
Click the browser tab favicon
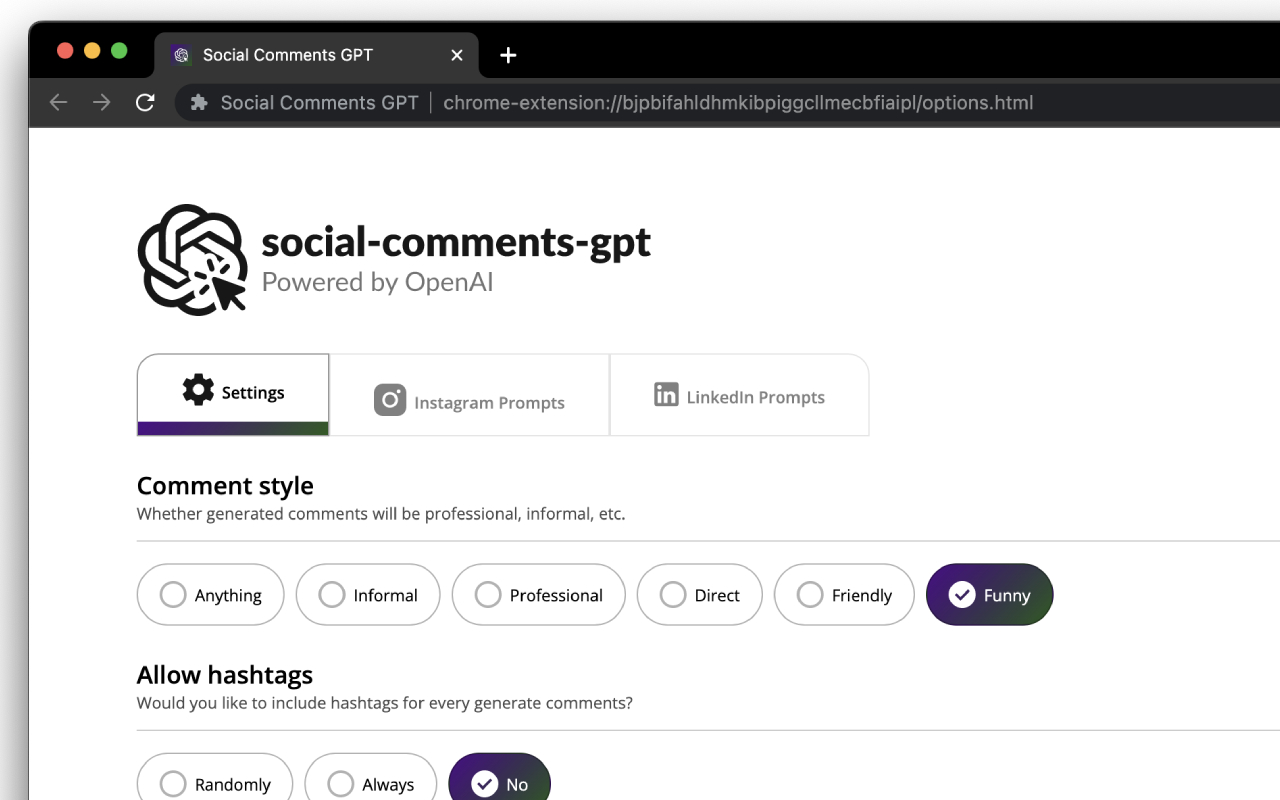click(x=181, y=55)
